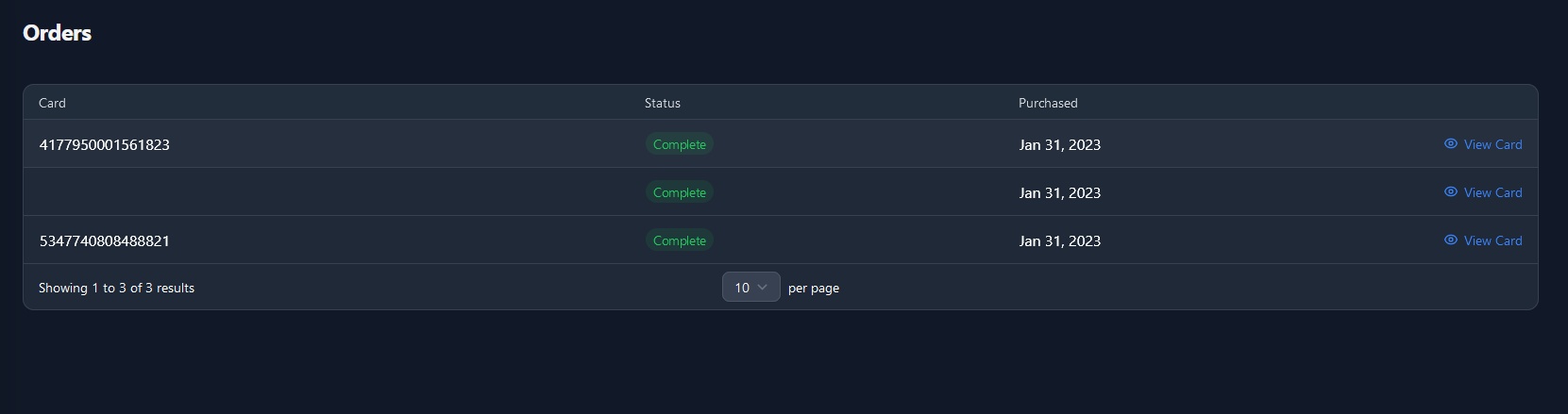Open View Card link in the blank-card row
Image resolution: width=1568 pixels, height=414 pixels.
click(1483, 192)
